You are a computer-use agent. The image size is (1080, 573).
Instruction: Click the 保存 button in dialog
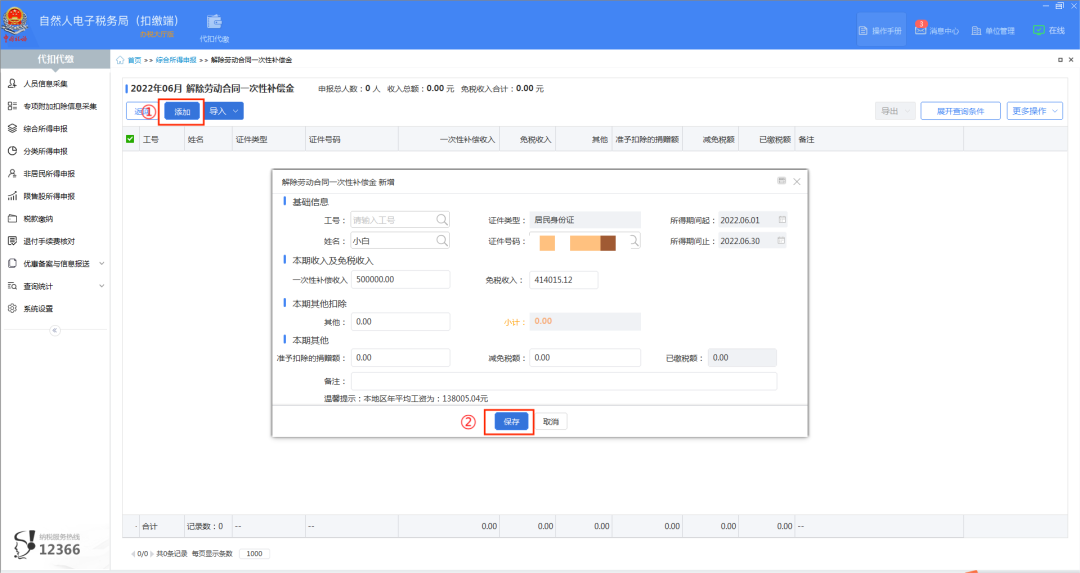click(x=511, y=422)
